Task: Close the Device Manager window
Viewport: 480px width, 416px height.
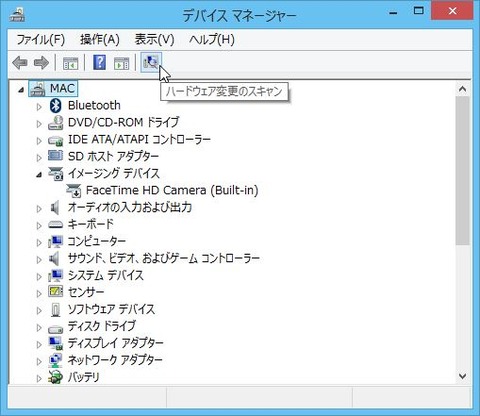Action: 452,11
